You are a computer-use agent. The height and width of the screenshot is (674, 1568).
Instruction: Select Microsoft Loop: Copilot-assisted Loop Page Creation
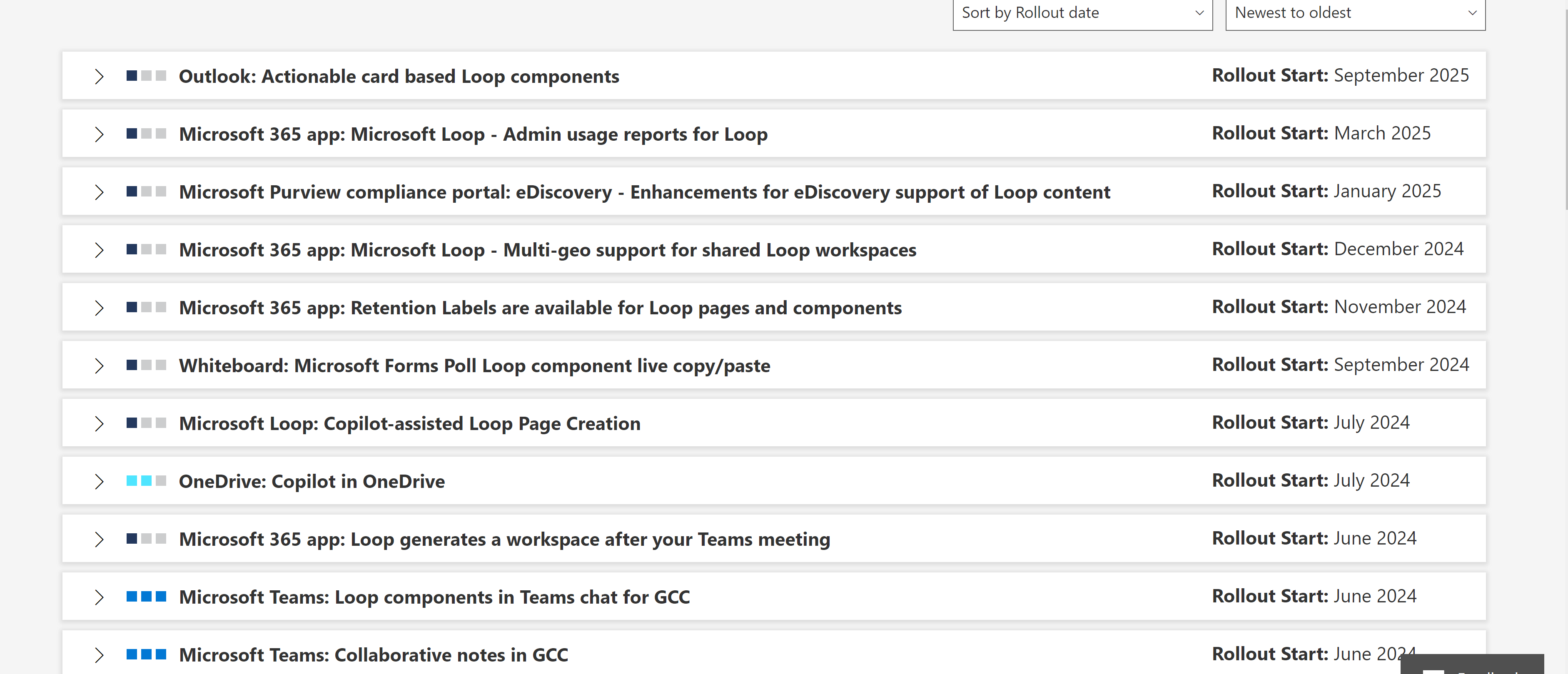tap(409, 424)
